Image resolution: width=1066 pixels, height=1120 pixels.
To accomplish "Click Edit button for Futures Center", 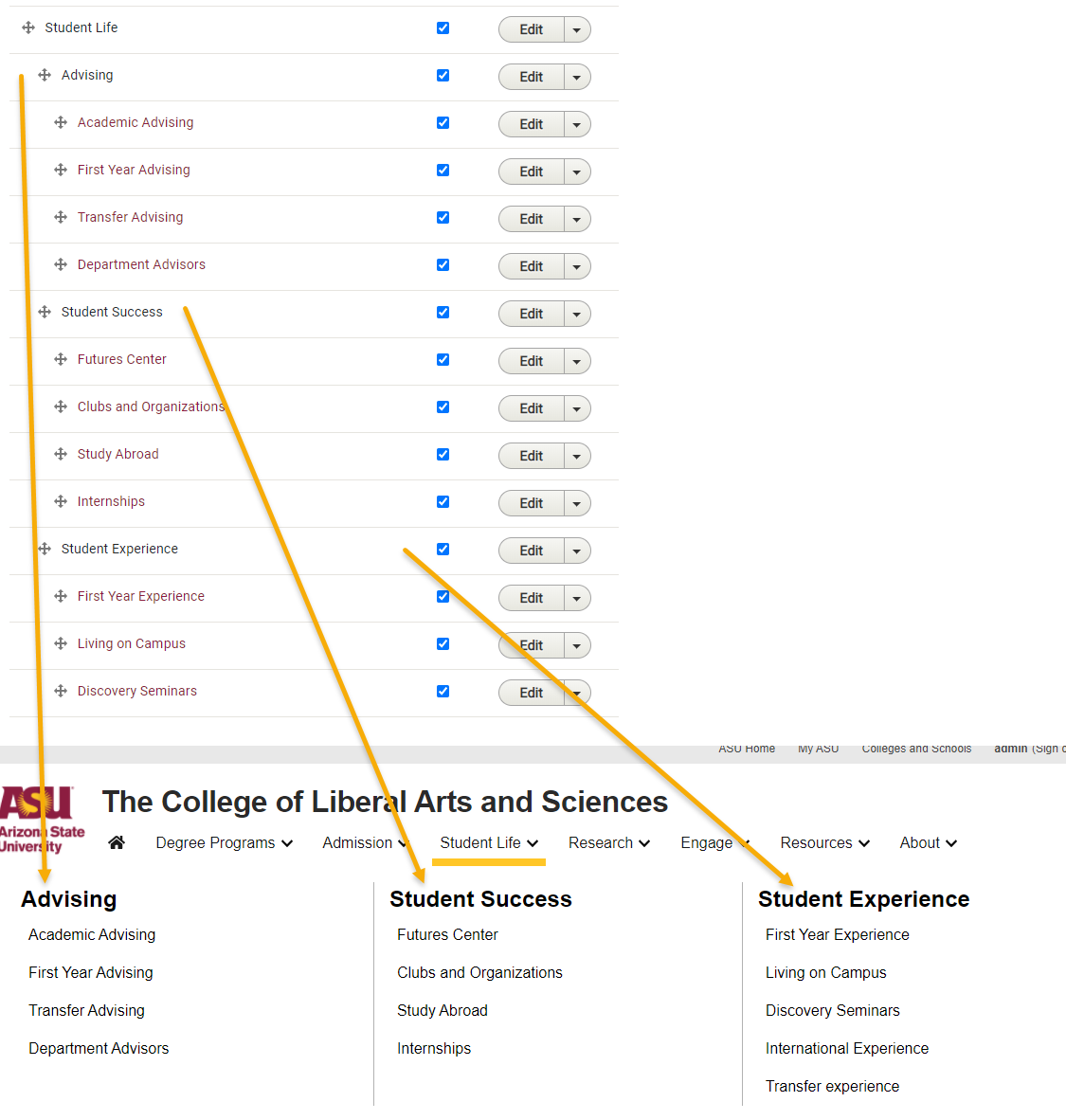I will [x=531, y=361].
